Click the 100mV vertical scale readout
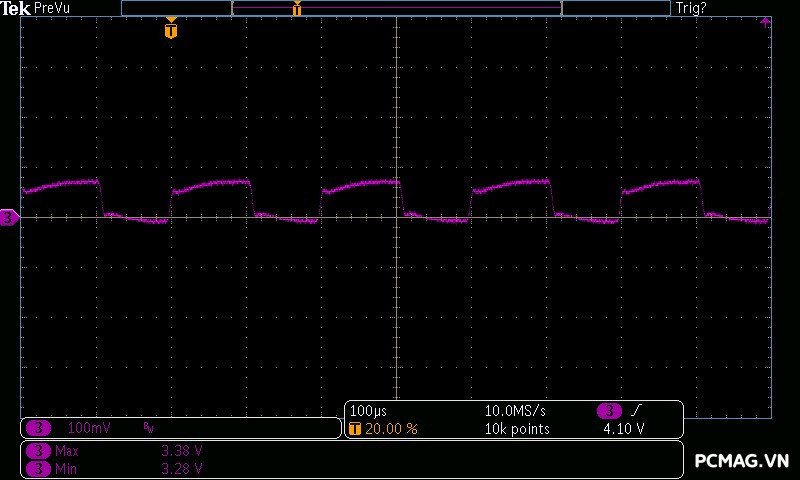The image size is (800, 480). pos(88,428)
